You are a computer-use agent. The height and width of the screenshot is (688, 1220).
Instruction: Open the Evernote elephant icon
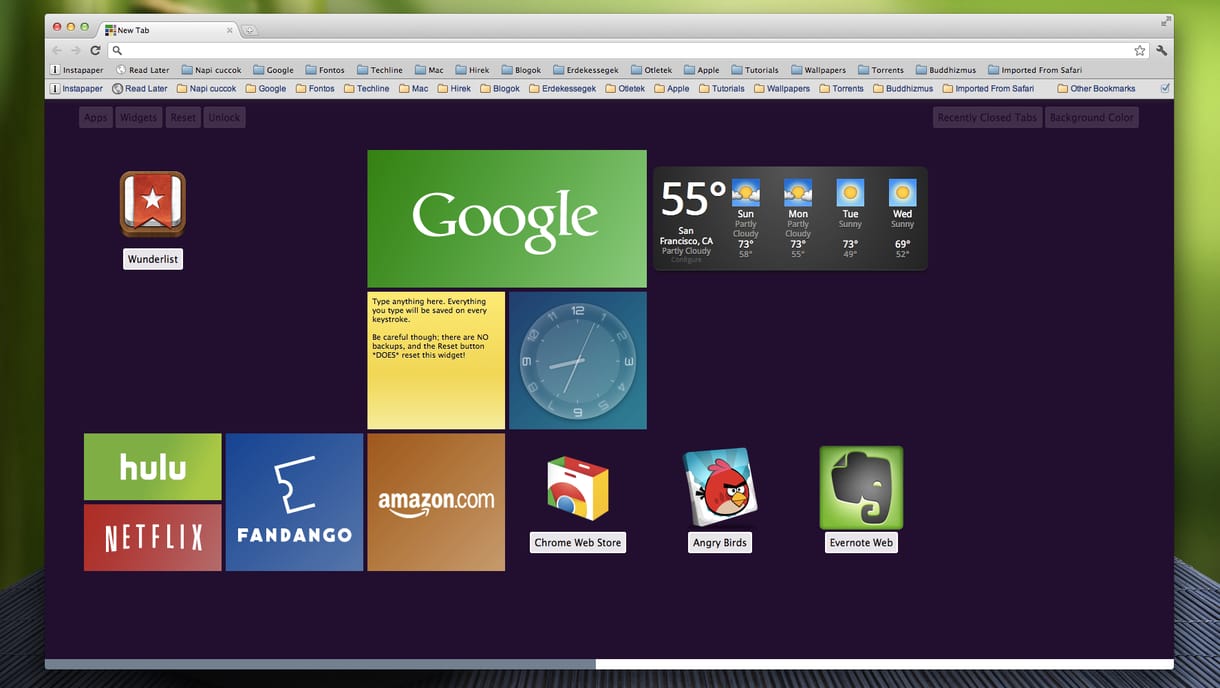(x=861, y=487)
